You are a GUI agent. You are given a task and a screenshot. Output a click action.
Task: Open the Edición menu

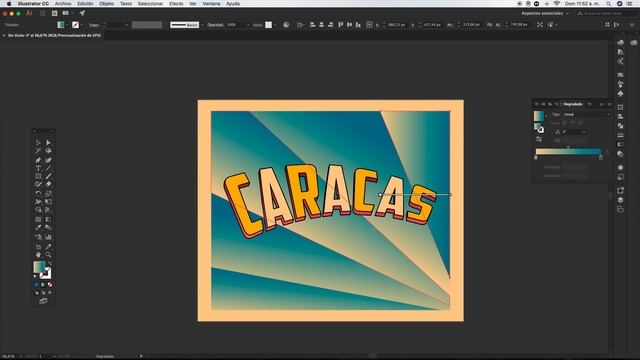[x=85, y=3]
